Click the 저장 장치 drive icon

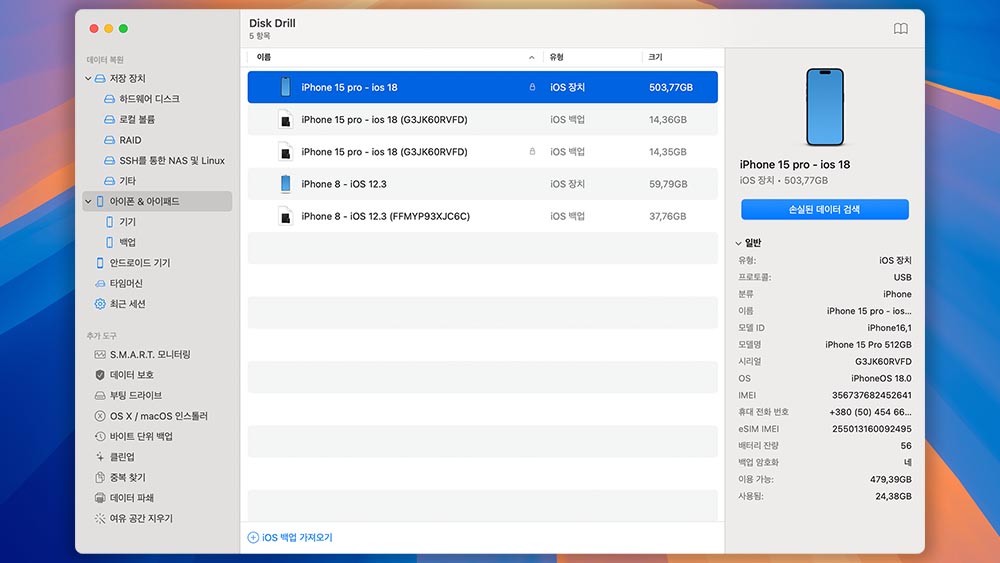(x=100, y=78)
